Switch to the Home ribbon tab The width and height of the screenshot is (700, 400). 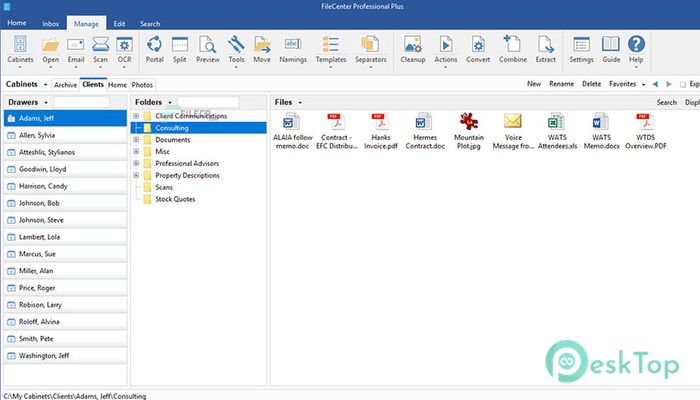[x=17, y=23]
